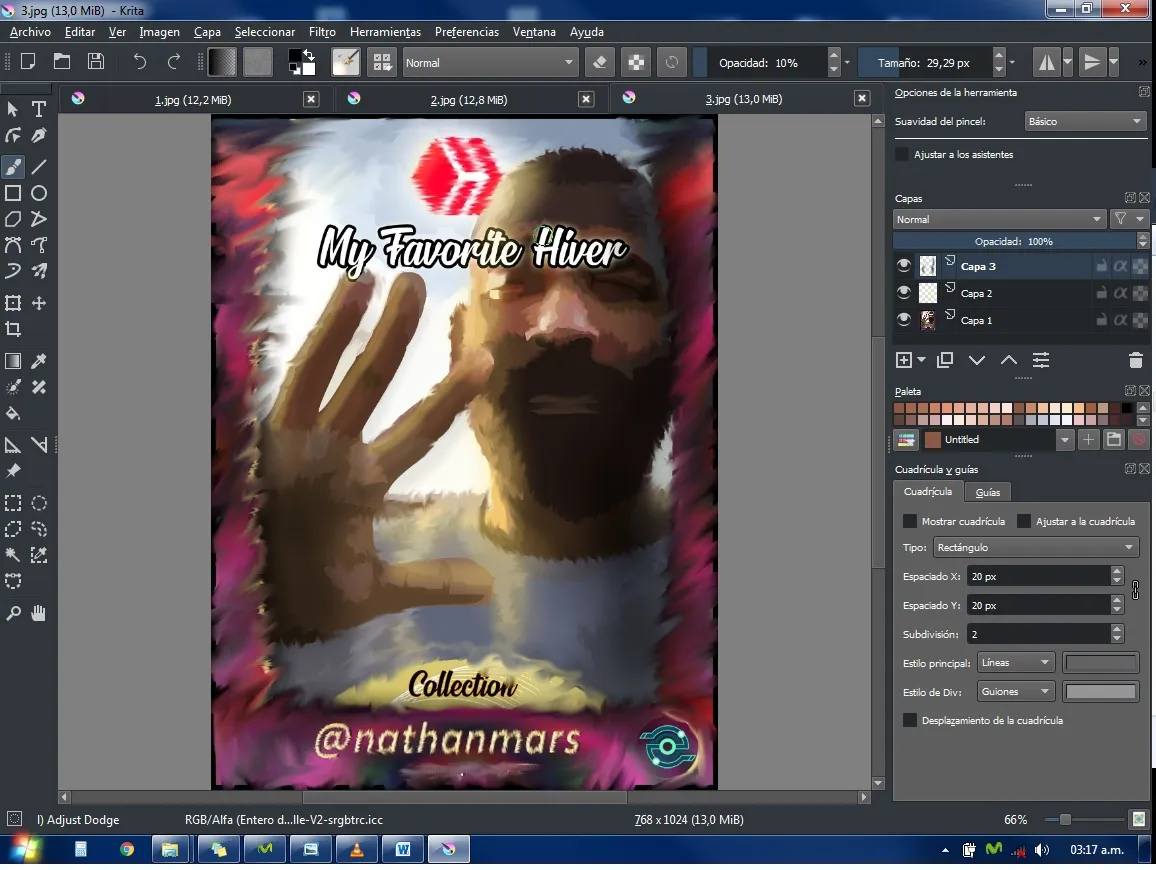Viewport: 1156px width, 870px height.
Task: Enable Desplazamiento de la cuadrícula checkbox
Action: tap(910, 720)
